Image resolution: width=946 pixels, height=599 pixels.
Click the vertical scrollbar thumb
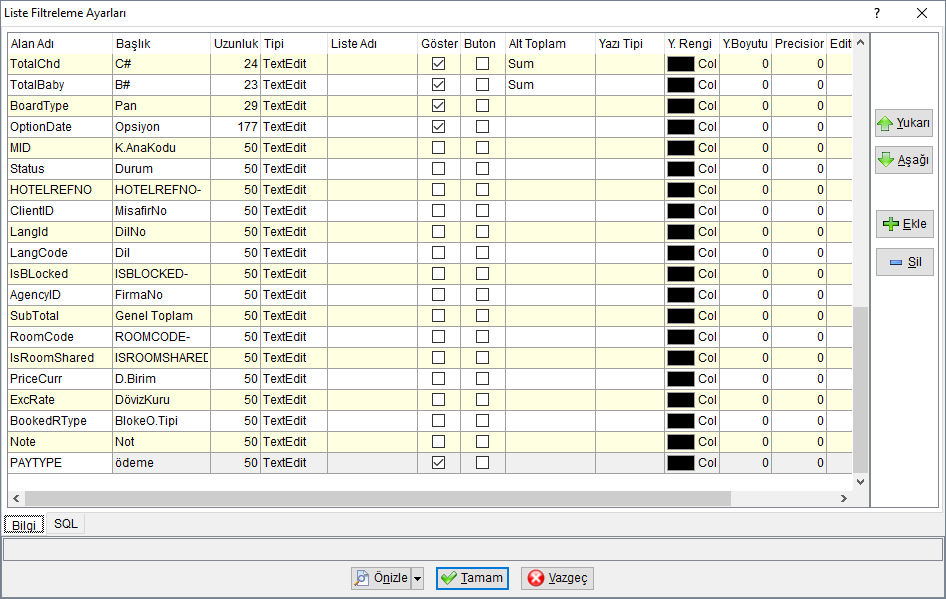[x=860, y=389]
